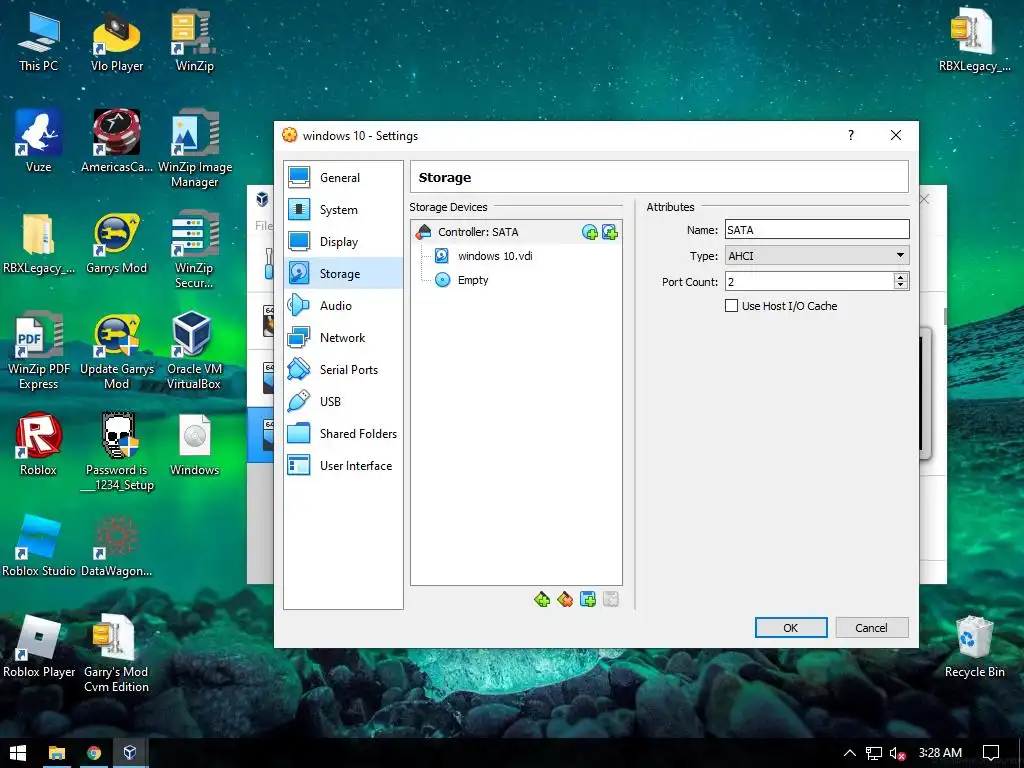Expand the controller Type dropdown
This screenshot has width=1024, height=768.
click(x=817, y=256)
